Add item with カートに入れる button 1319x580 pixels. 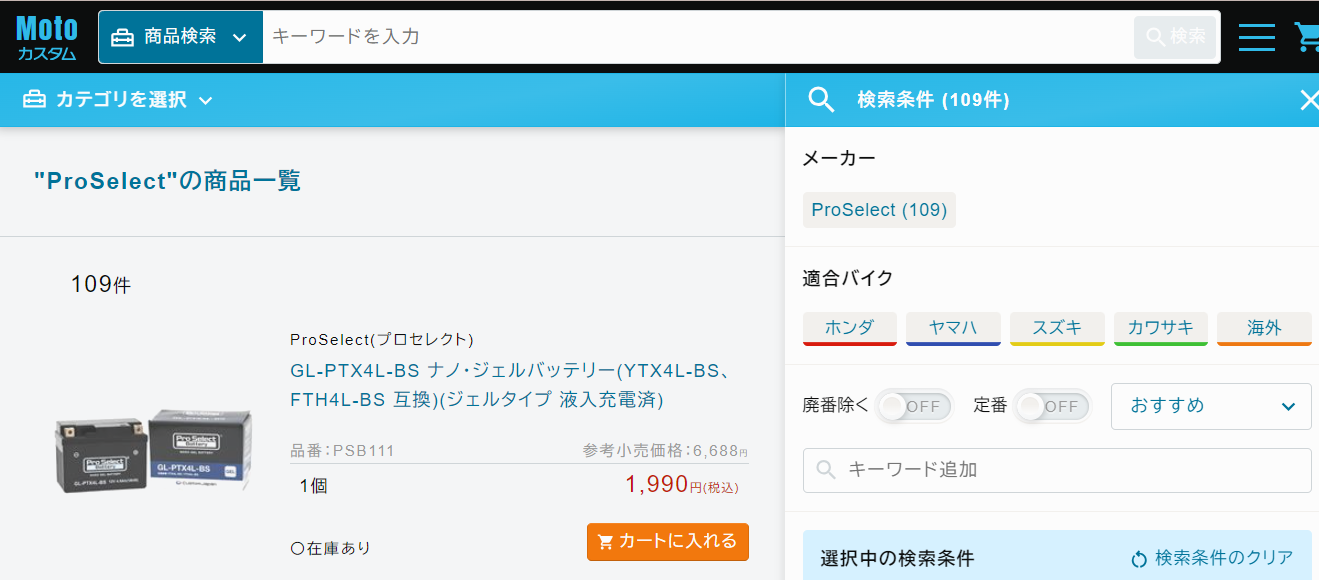click(667, 541)
